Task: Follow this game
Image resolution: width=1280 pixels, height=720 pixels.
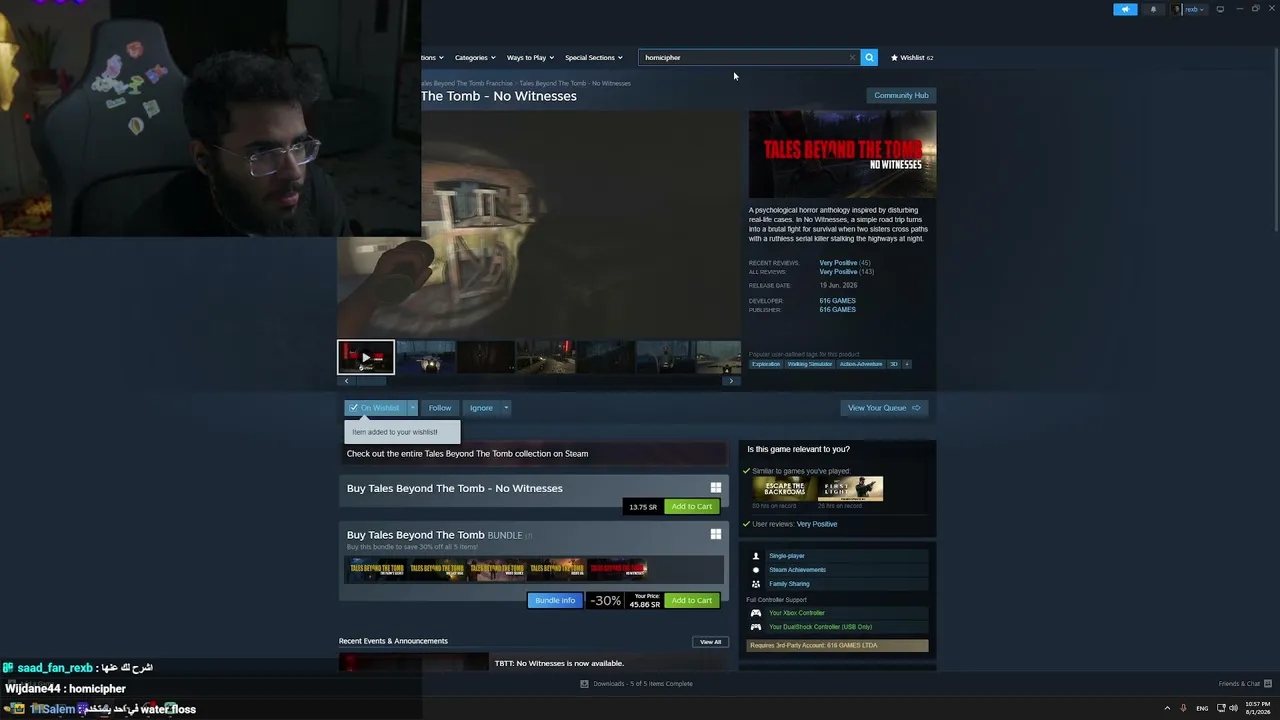Action: (x=440, y=408)
